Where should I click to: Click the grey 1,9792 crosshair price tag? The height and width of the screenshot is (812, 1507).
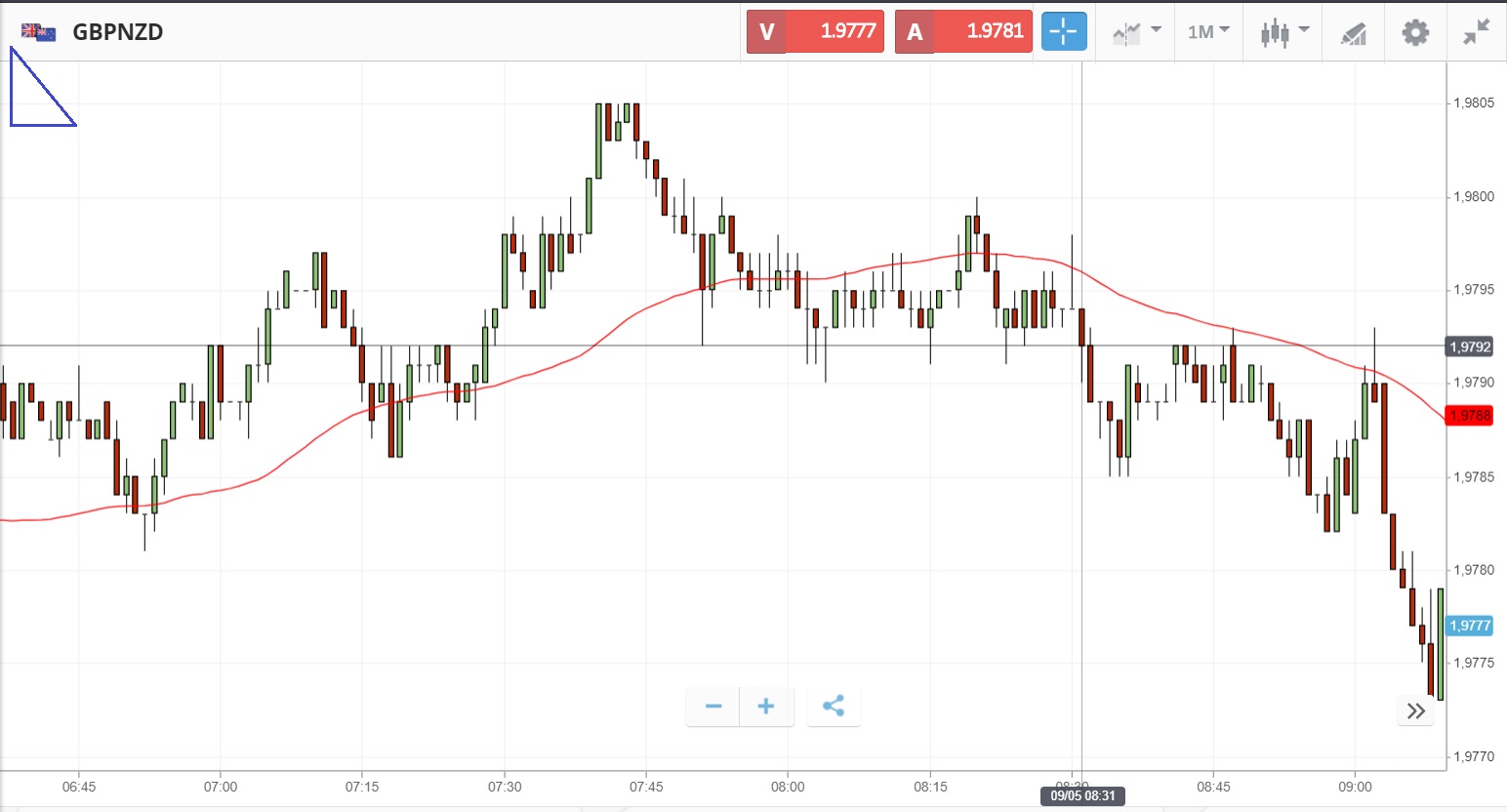pyautogui.click(x=1470, y=346)
